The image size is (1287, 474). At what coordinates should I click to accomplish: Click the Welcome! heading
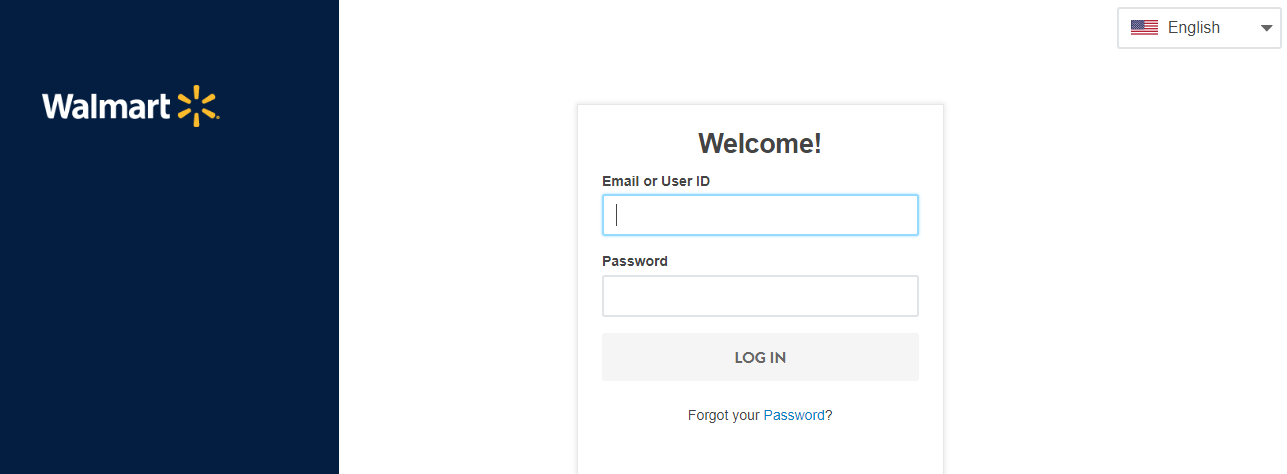[x=760, y=143]
